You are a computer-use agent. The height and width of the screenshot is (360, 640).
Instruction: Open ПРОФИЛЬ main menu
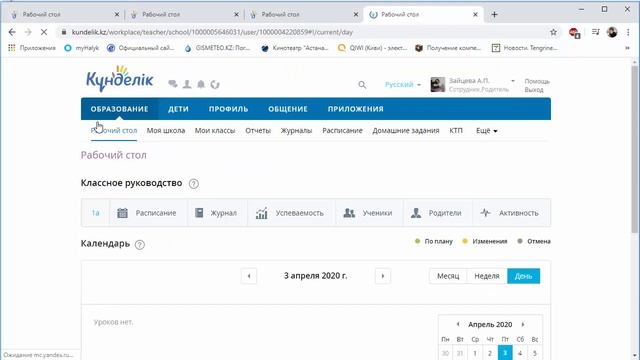tap(229, 109)
